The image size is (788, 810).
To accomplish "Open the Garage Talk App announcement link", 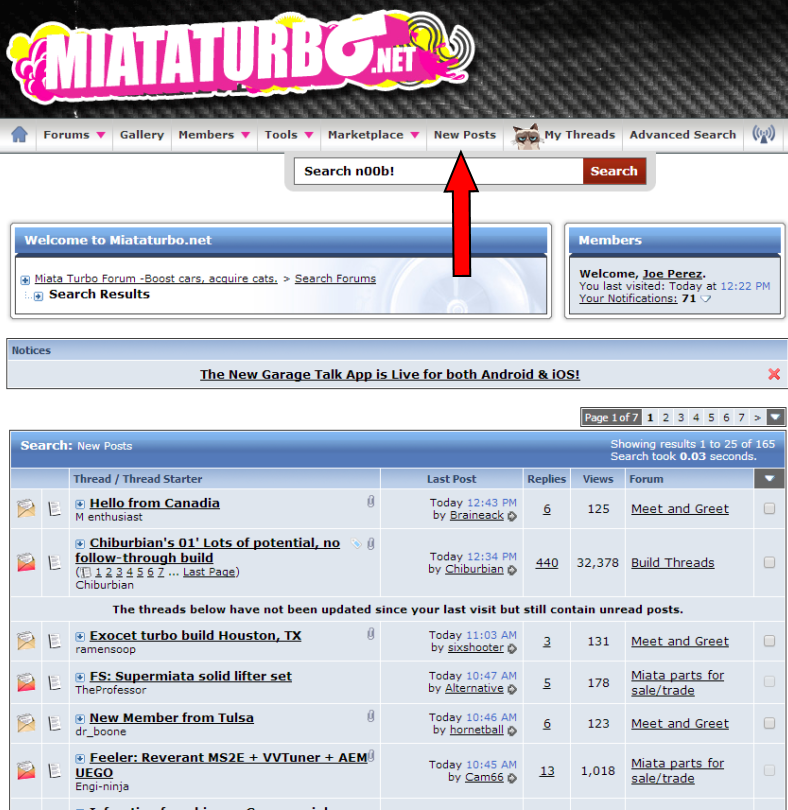I will 390,375.
